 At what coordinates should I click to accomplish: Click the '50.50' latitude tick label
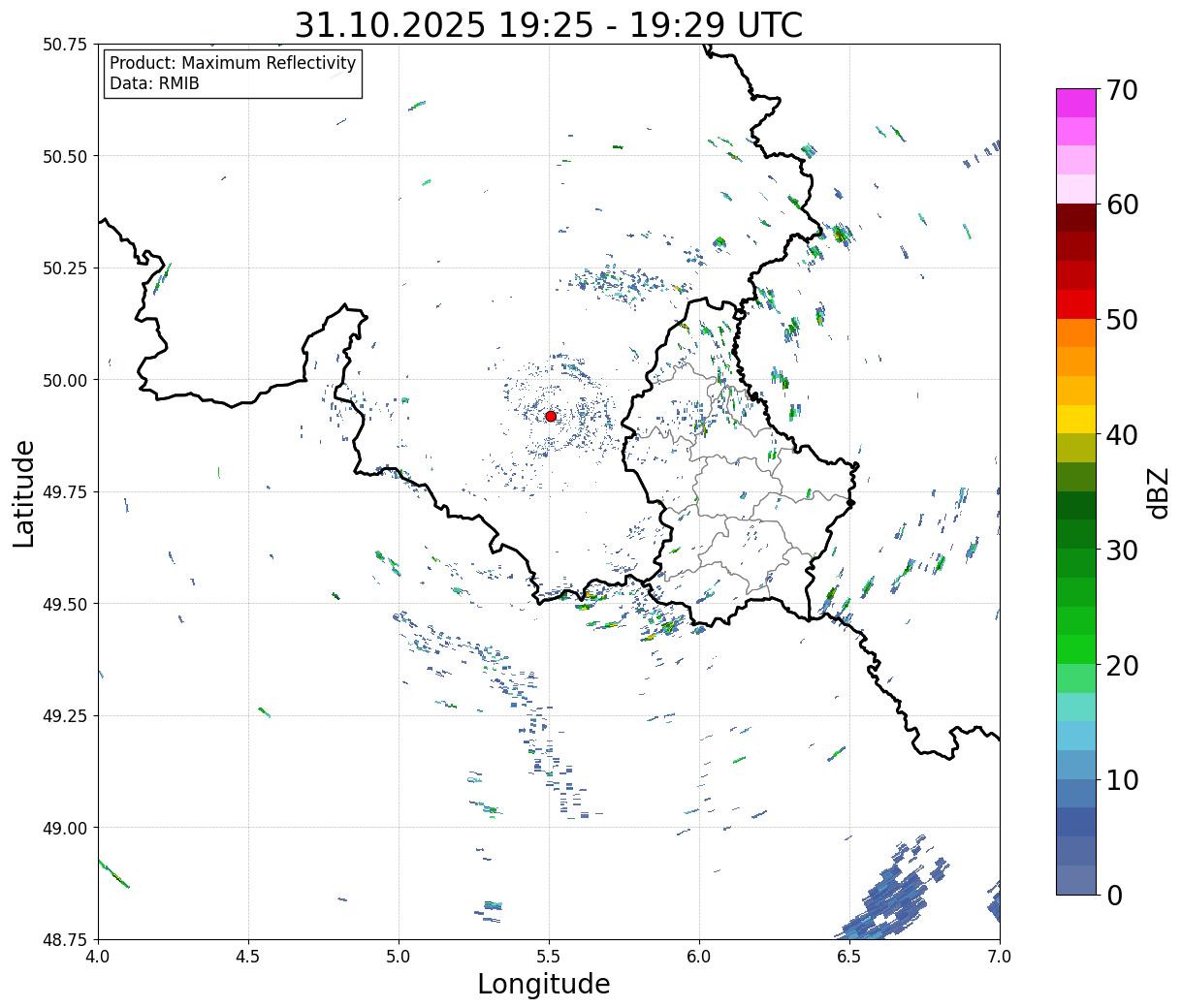click(x=65, y=156)
